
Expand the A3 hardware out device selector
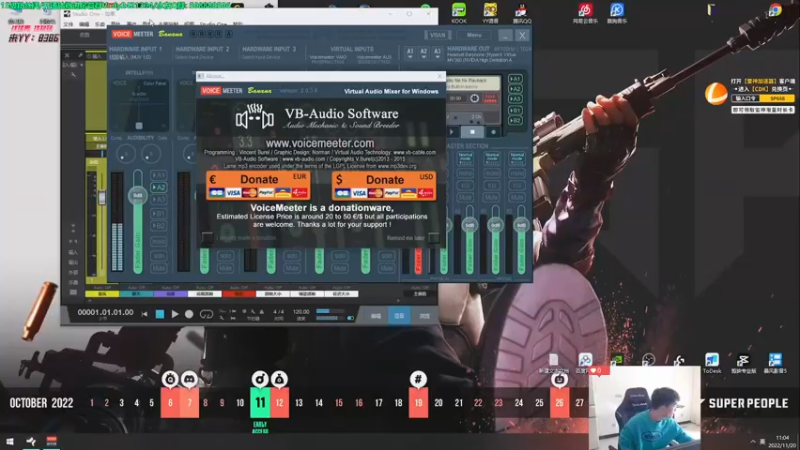tap(437, 54)
